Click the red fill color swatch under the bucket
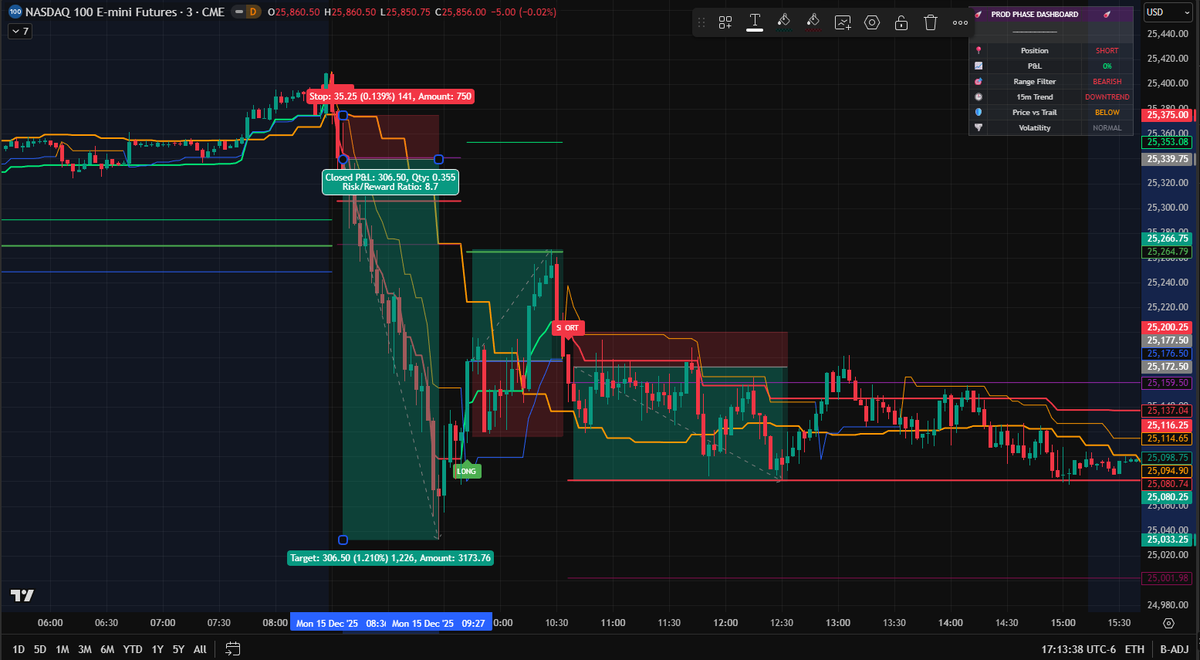Image resolution: width=1200 pixels, height=660 pixels. 813,28
